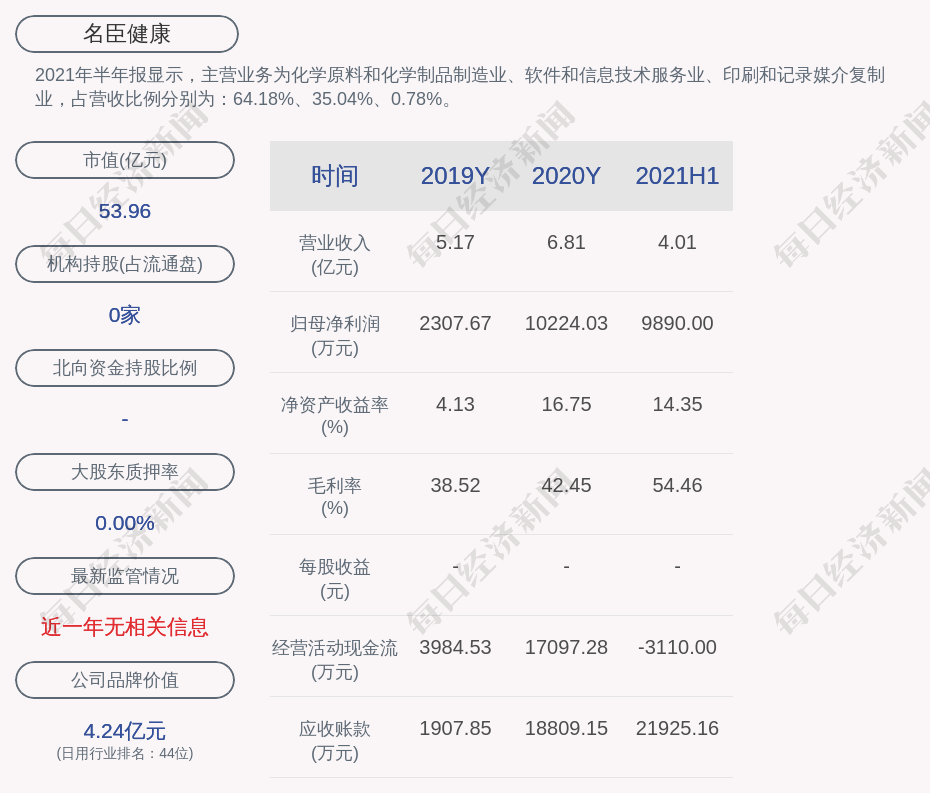This screenshot has height=793, width=930.
Task: Select market value figure 53.96
Action: coord(125,211)
